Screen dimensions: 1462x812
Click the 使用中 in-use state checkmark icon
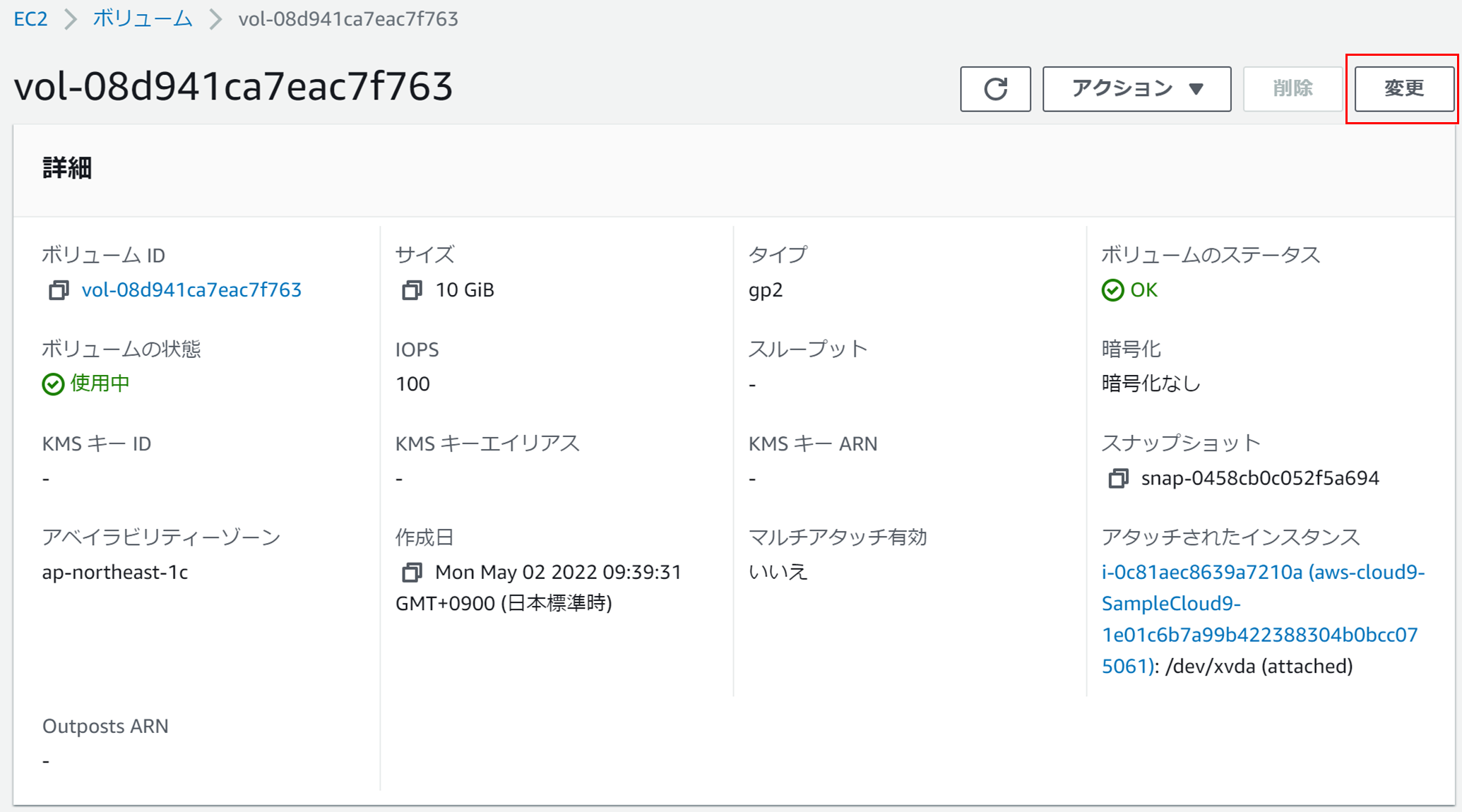(53, 384)
